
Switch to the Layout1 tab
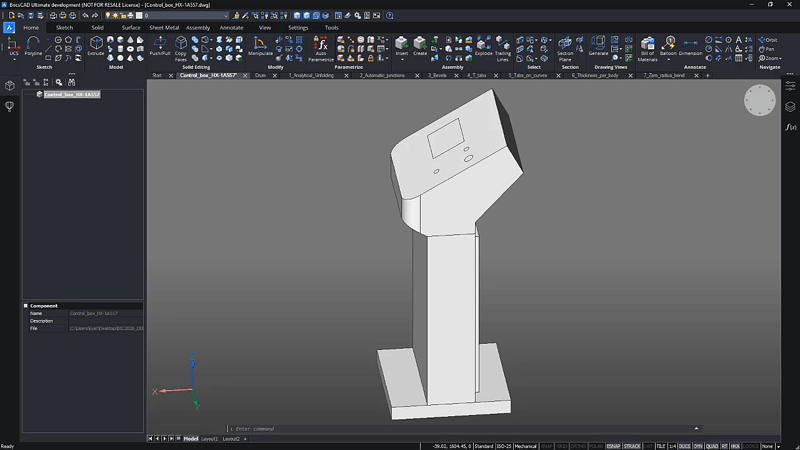pyautogui.click(x=209, y=439)
